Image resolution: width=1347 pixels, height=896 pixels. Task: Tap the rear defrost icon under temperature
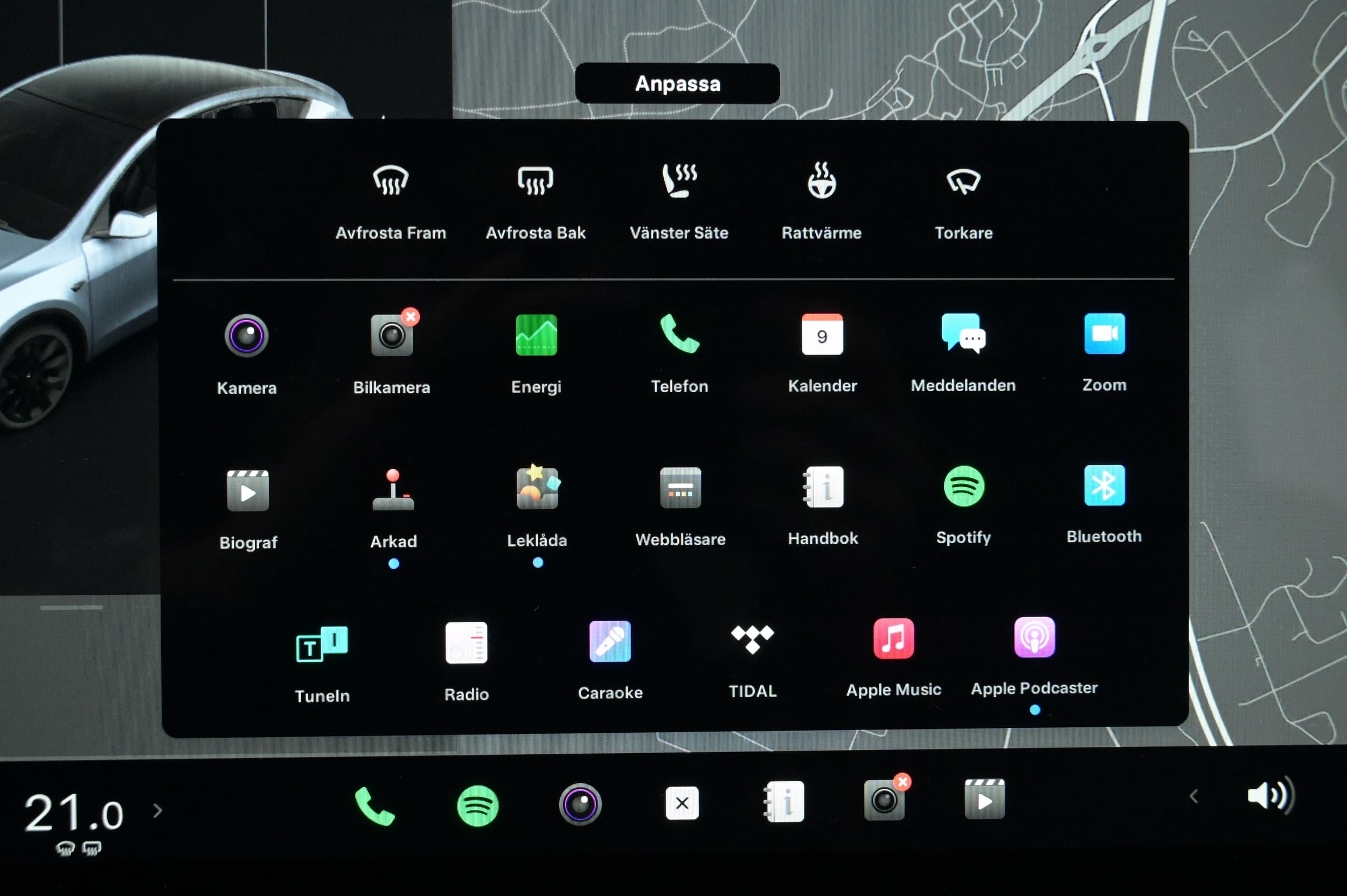pyautogui.click(x=92, y=848)
